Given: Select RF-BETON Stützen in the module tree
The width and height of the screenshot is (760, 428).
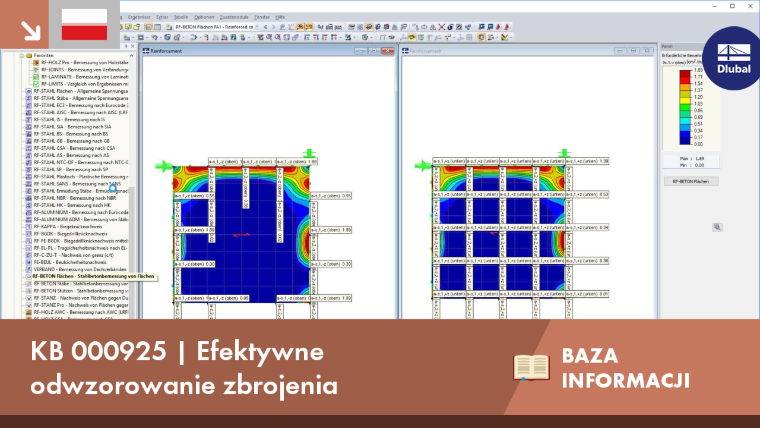Looking at the screenshot, I should [x=80, y=291].
